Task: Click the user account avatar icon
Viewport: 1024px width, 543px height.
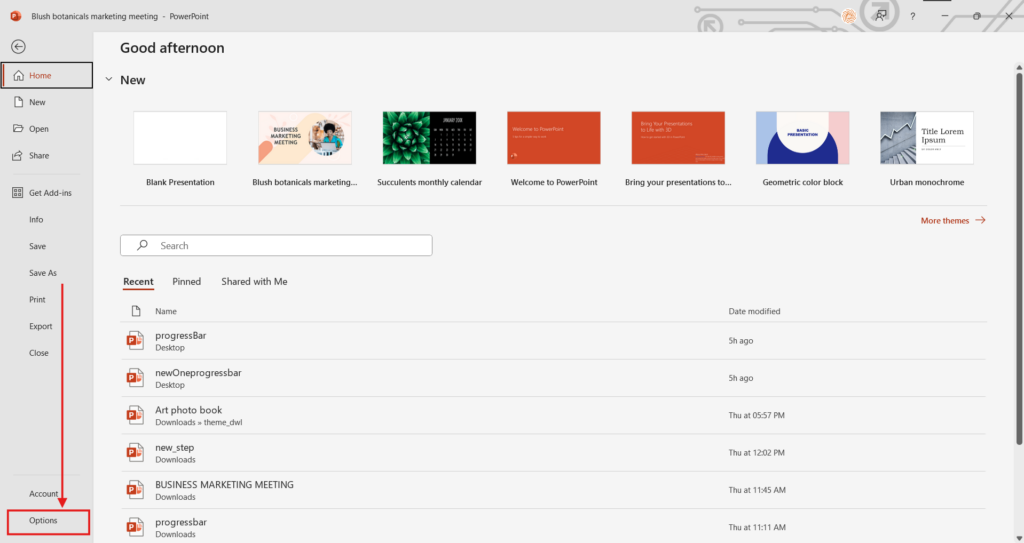Action: (x=848, y=16)
